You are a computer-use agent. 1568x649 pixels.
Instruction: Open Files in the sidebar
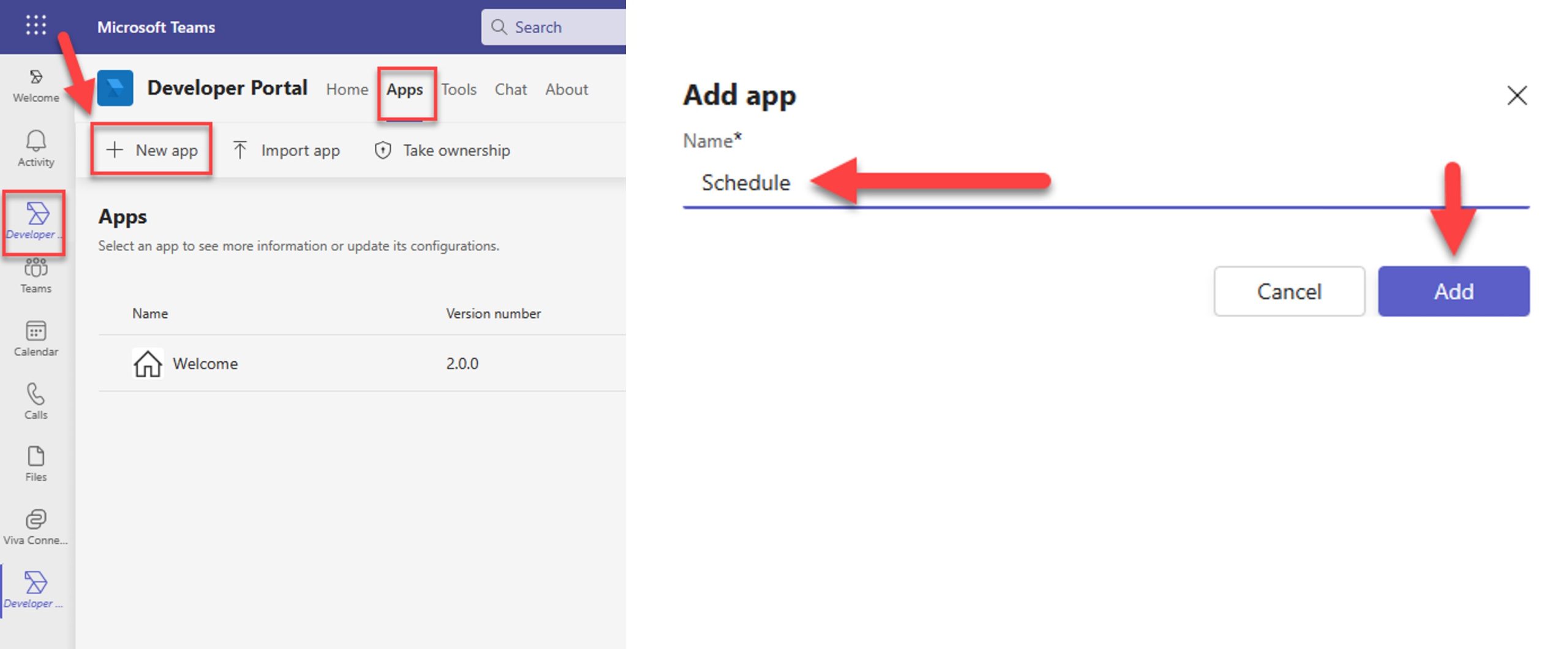click(x=36, y=463)
